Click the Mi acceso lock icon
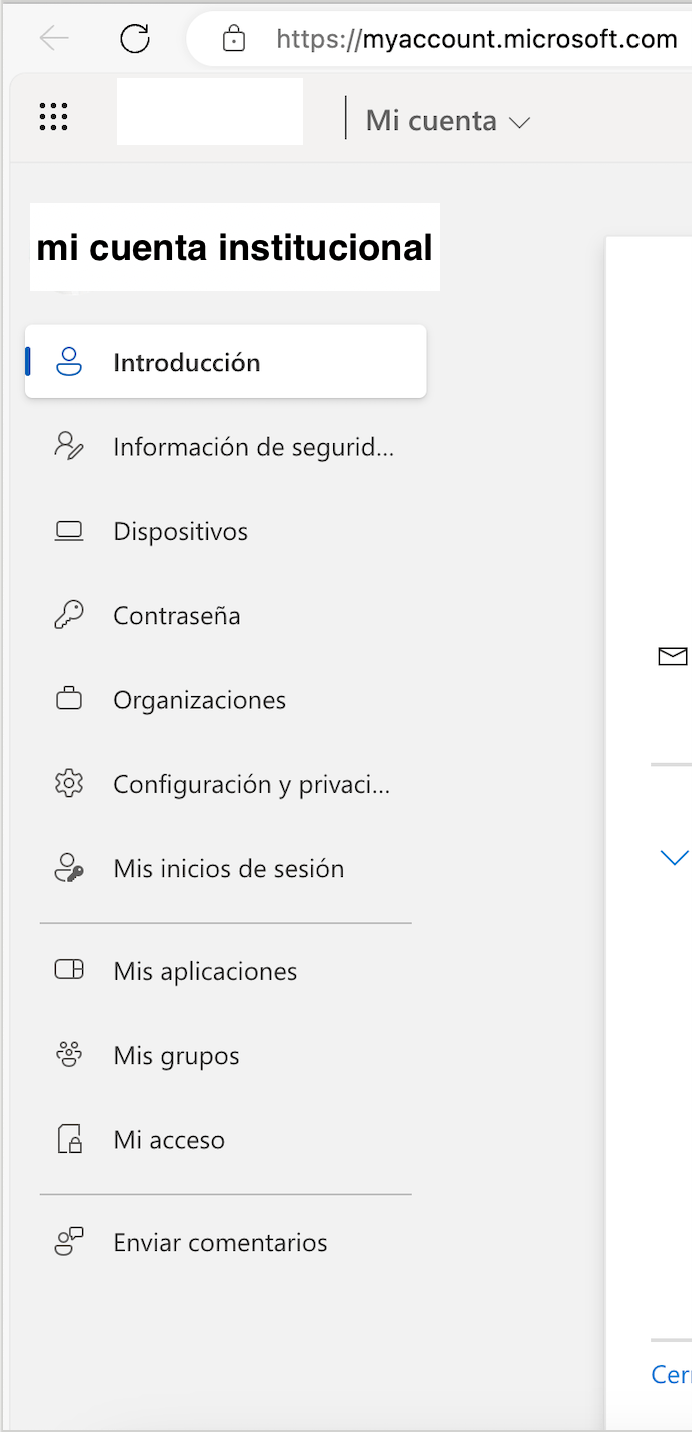The height and width of the screenshot is (1432, 692). click(68, 1139)
